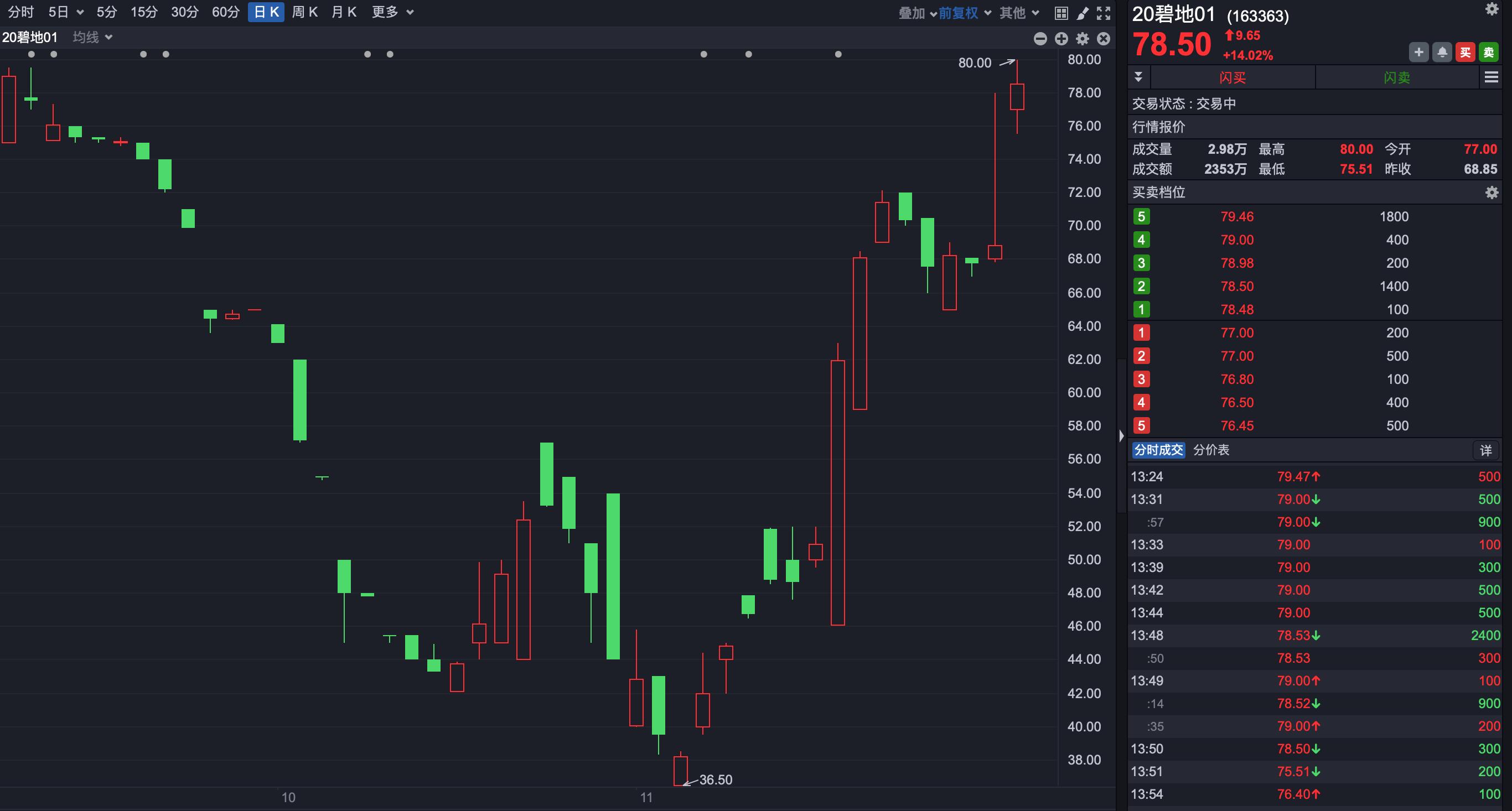Set a price alert bell
The image size is (1512, 811).
tap(1442, 52)
